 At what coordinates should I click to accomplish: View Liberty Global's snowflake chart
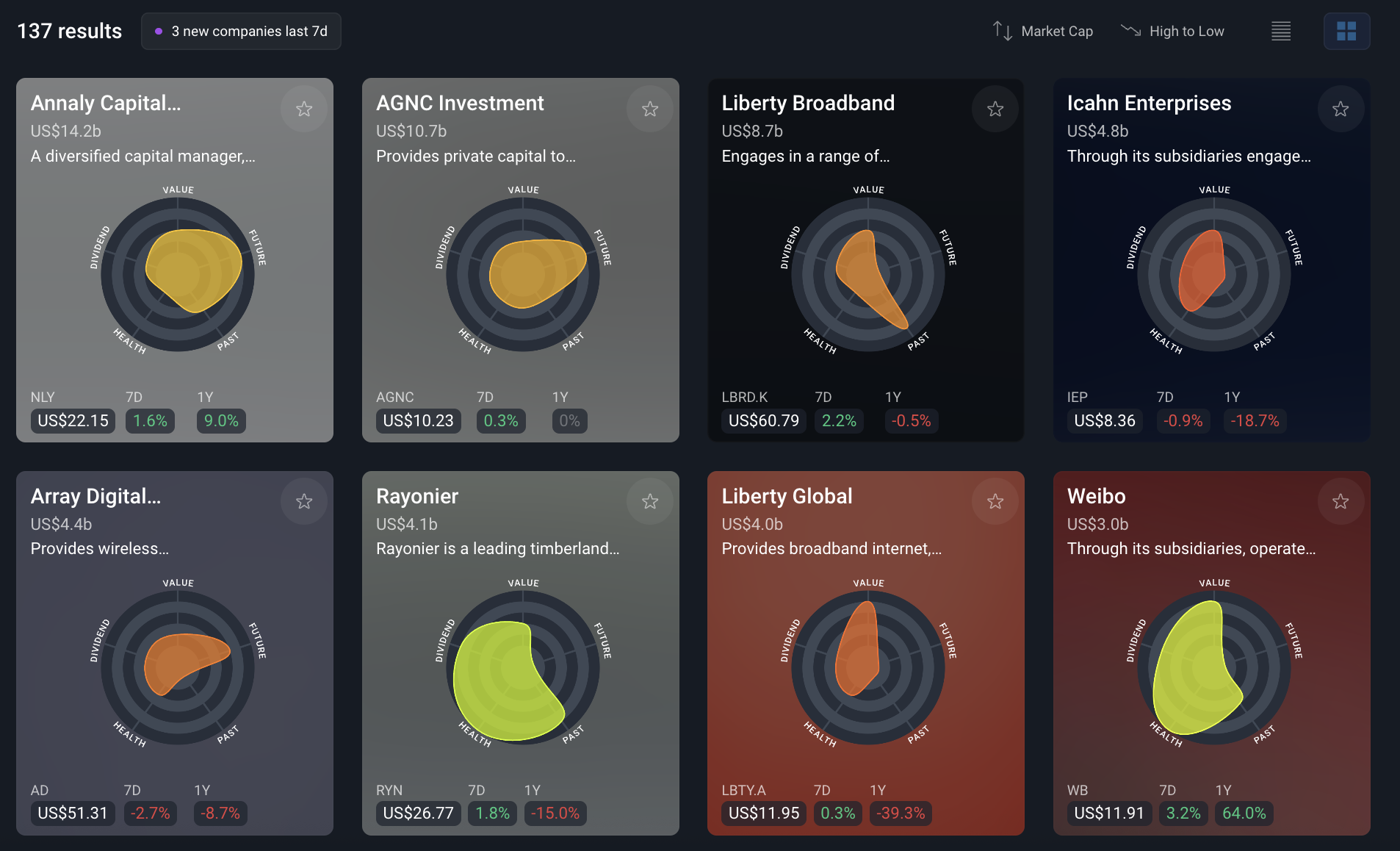pyautogui.click(x=868, y=667)
